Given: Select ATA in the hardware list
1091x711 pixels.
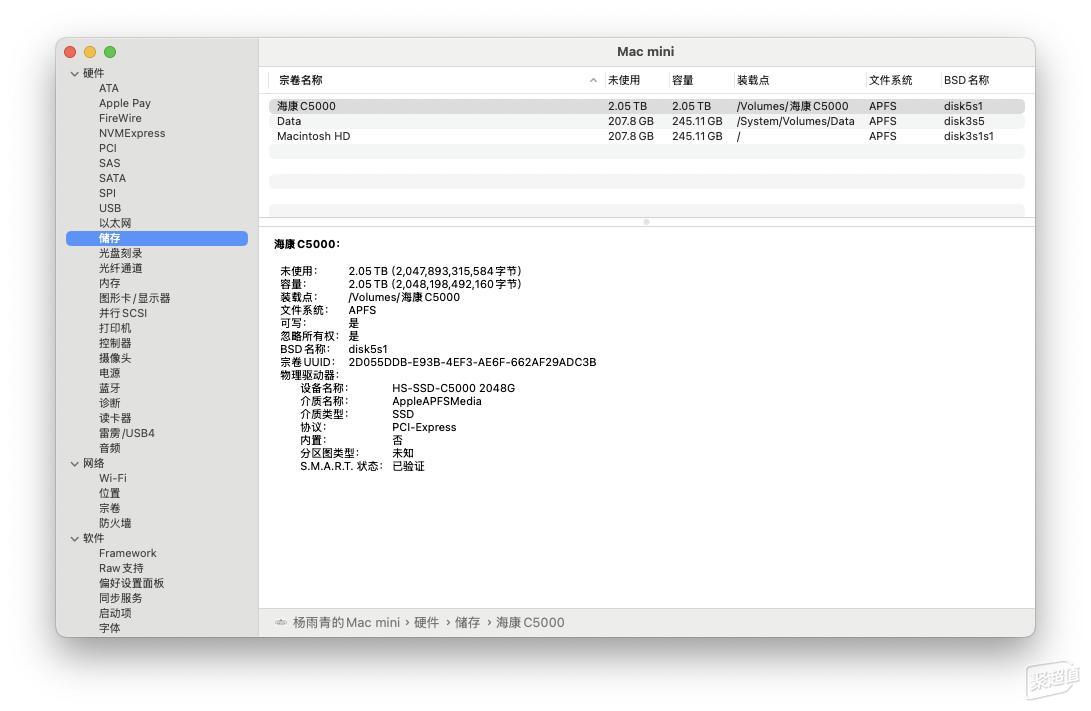Looking at the screenshot, I should [109, 88].
